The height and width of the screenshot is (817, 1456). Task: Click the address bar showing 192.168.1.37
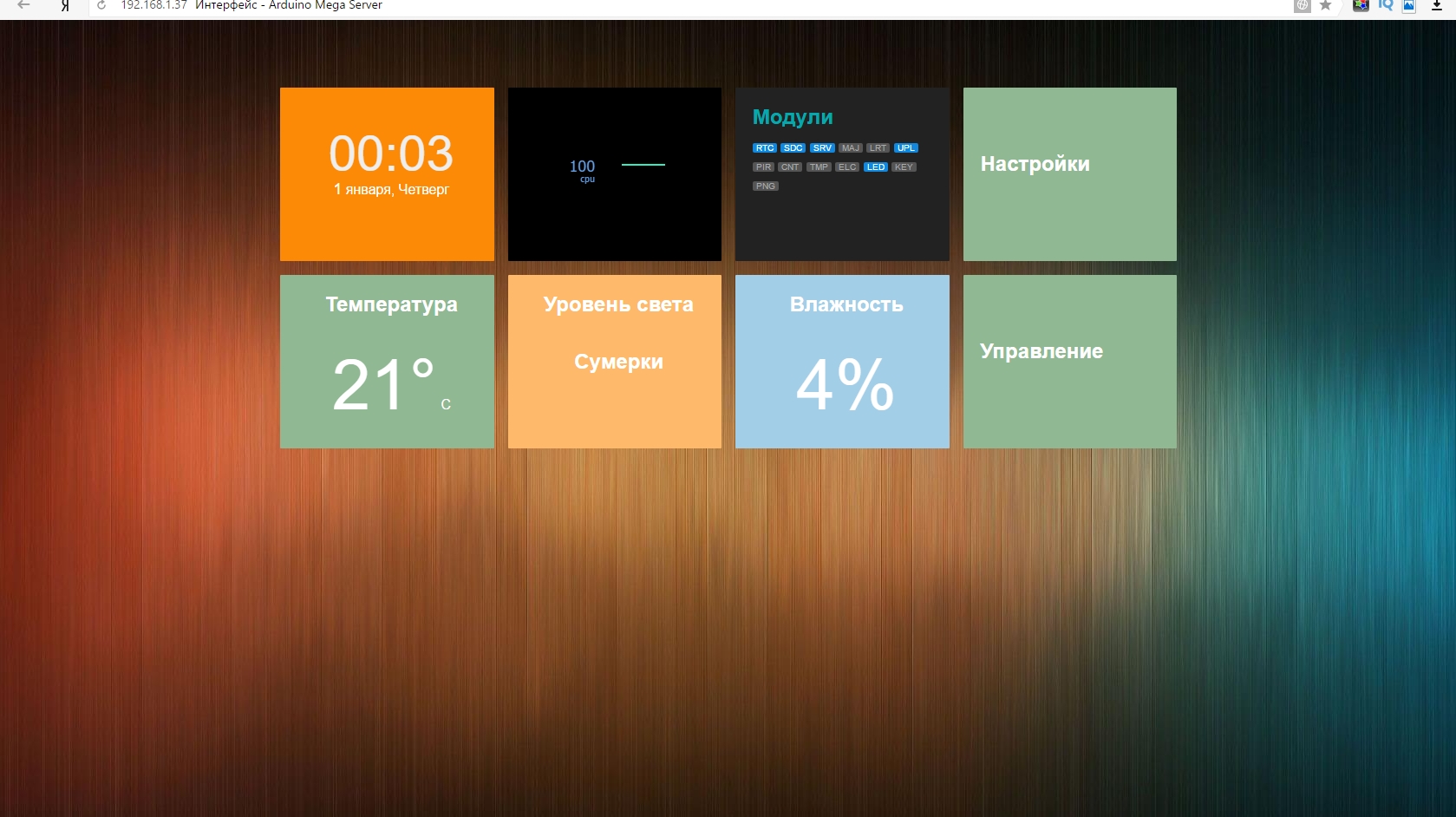tap(153, 5)
